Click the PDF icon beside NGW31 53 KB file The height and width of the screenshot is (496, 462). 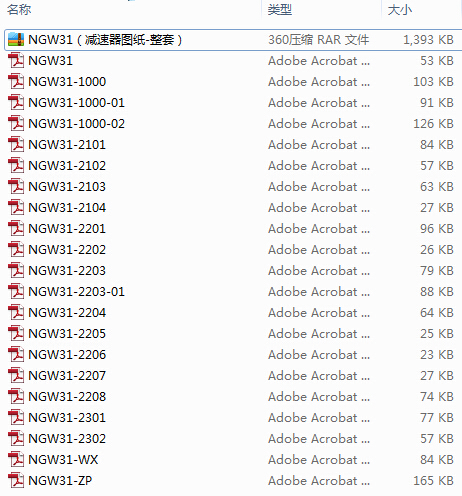(x=16, y=60)
